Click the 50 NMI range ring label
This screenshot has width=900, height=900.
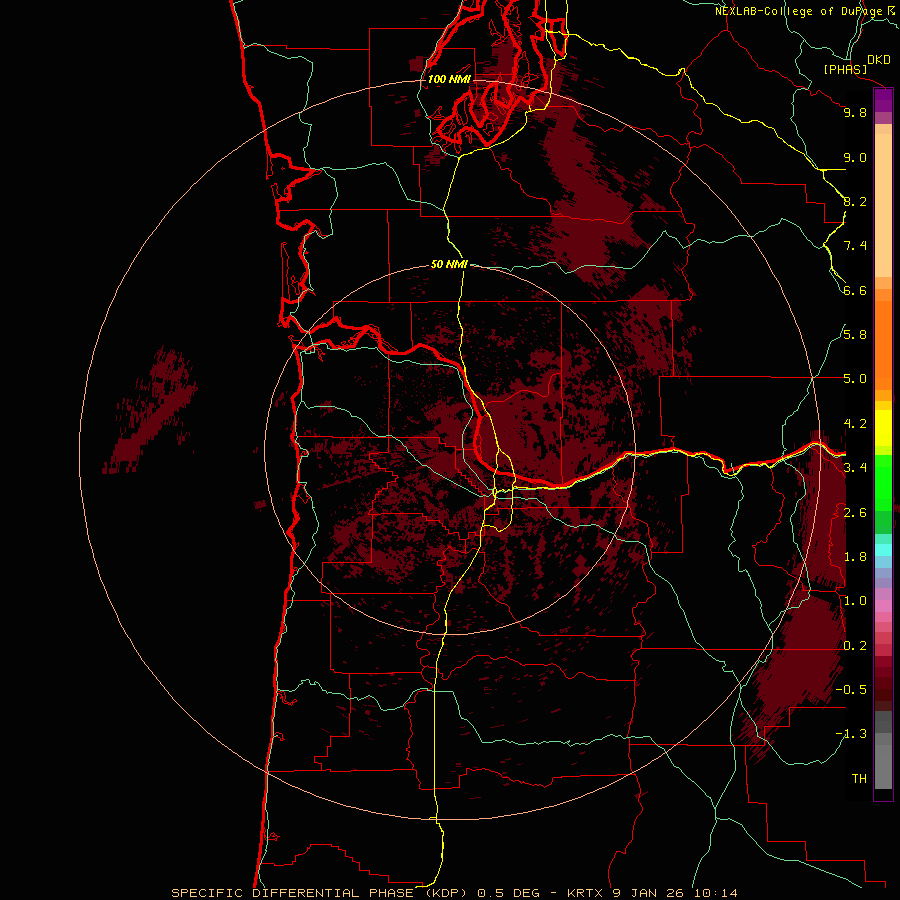pos(449,264)
